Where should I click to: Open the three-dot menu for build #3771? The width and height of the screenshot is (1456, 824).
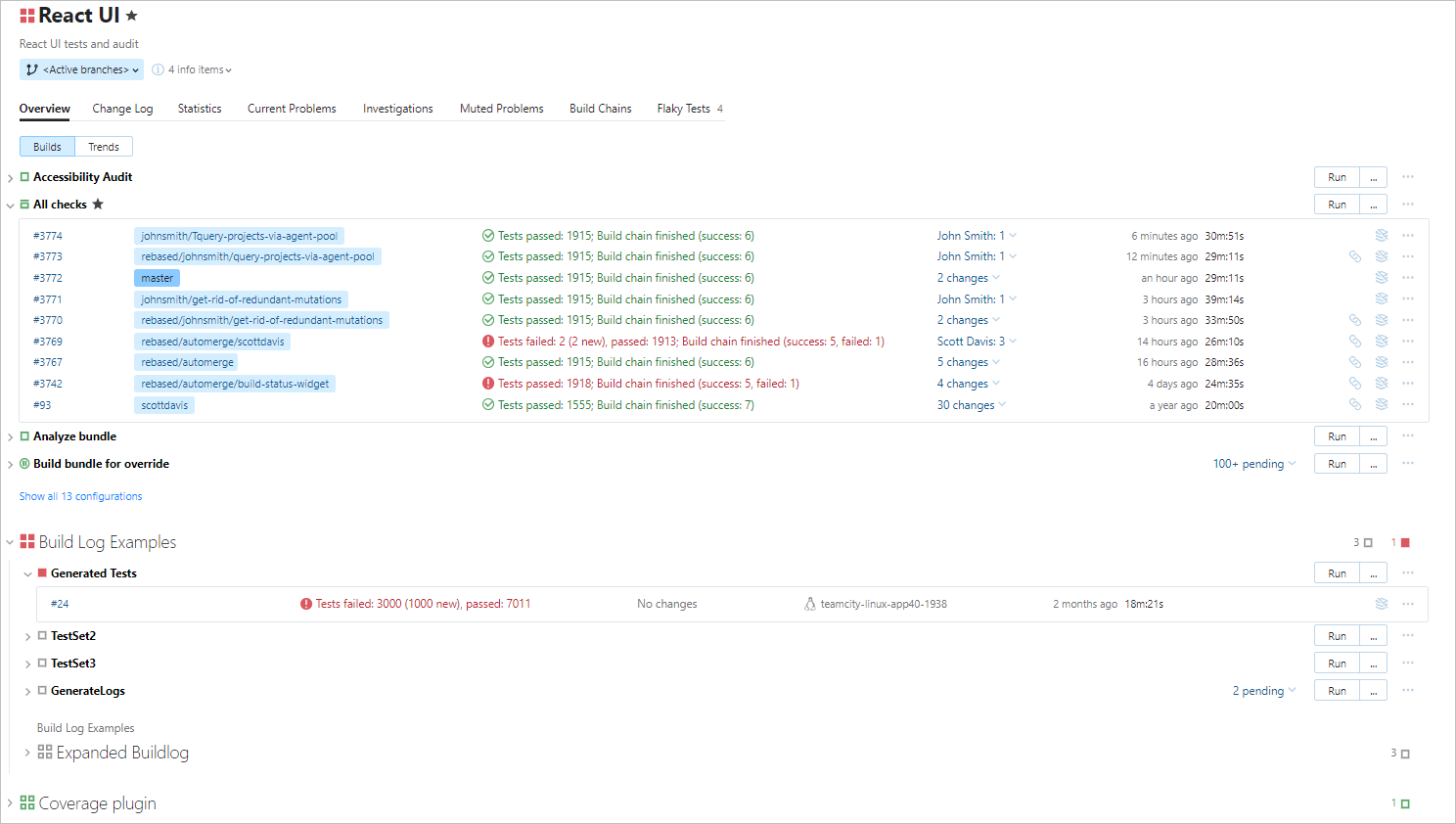(1408, 299)
